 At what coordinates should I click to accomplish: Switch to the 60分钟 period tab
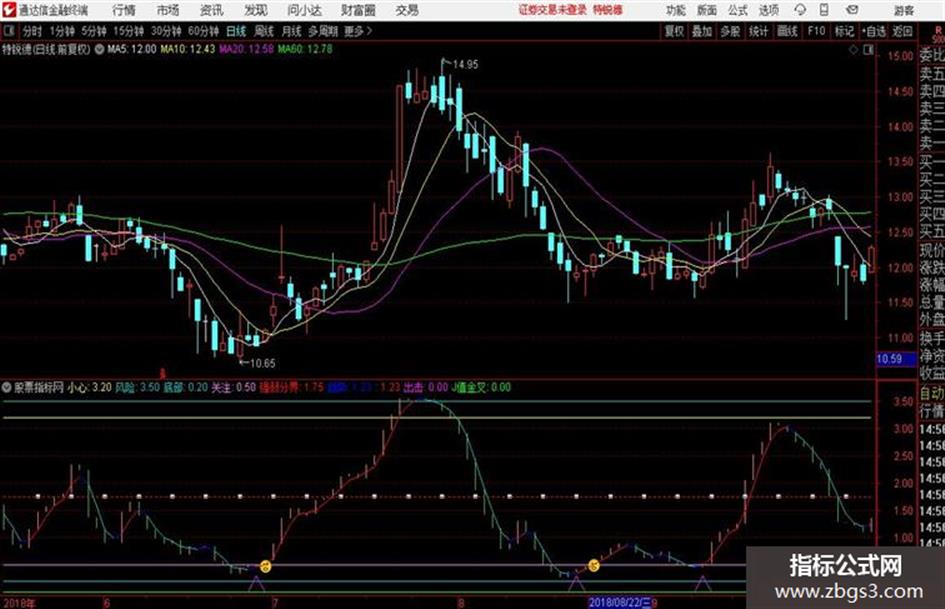coord(203,31)
